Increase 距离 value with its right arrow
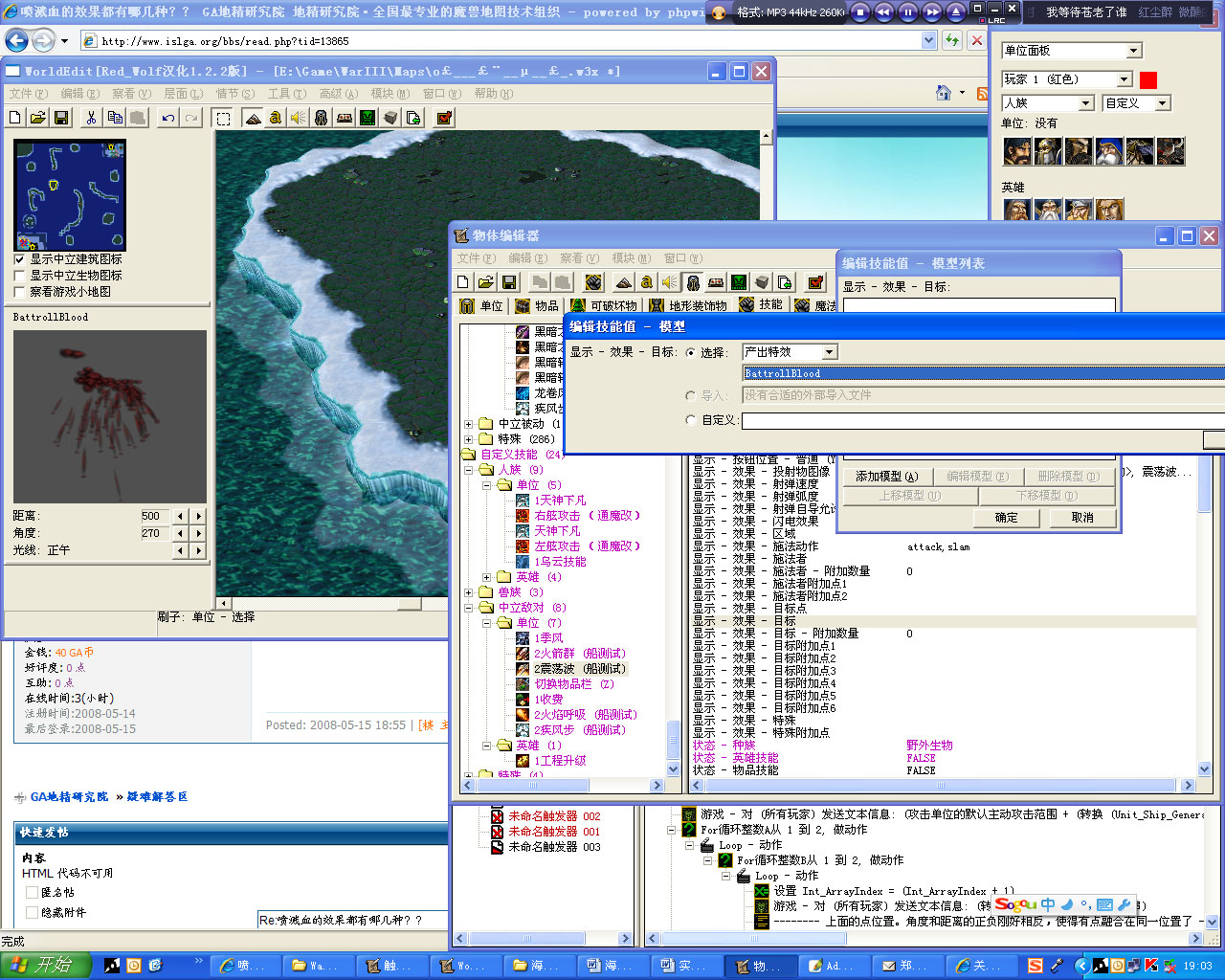 tap(198, 516)
